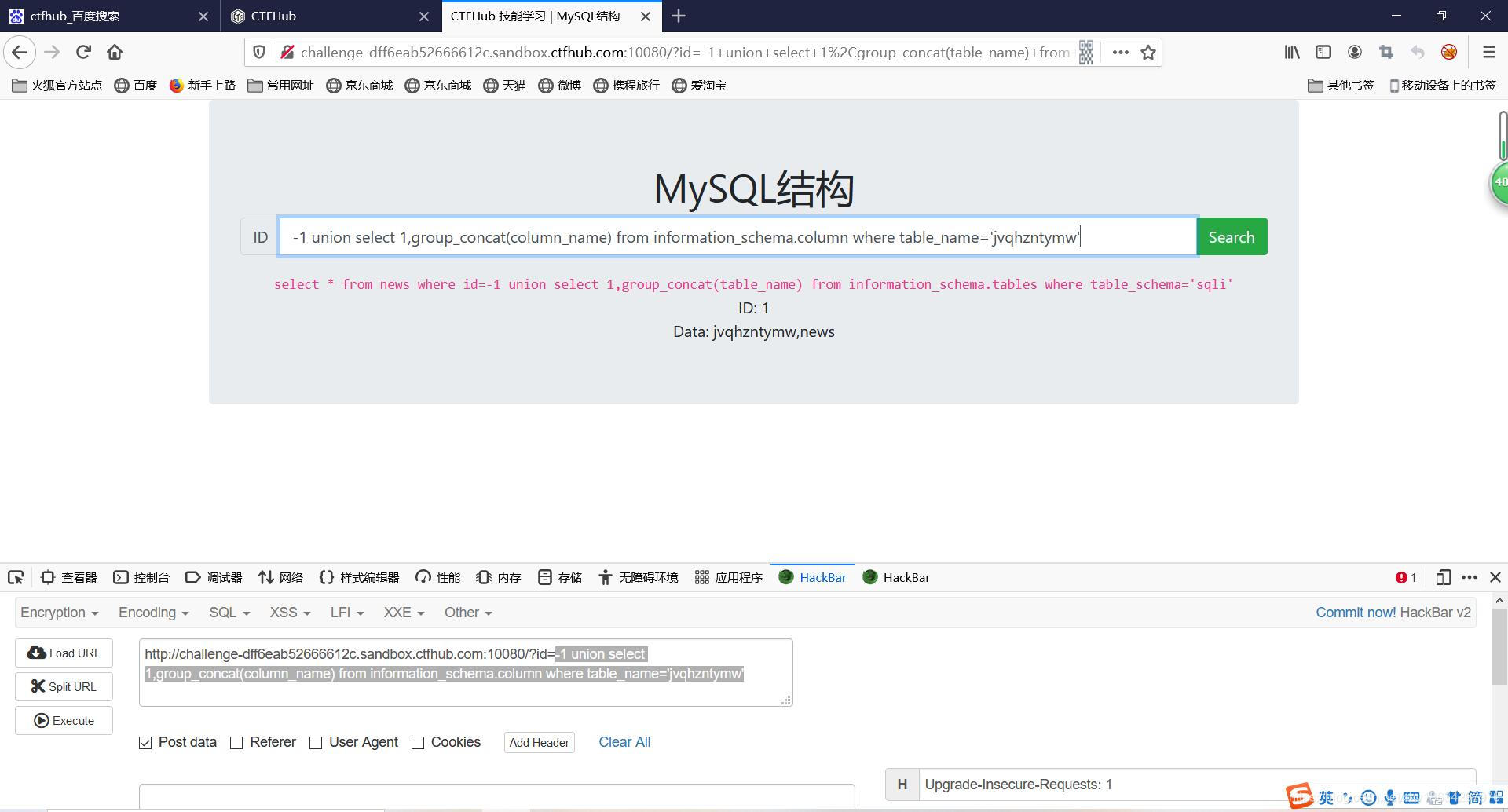Enable the Cookies checkbox
1508x812 pixels.
tap(418, 743)
